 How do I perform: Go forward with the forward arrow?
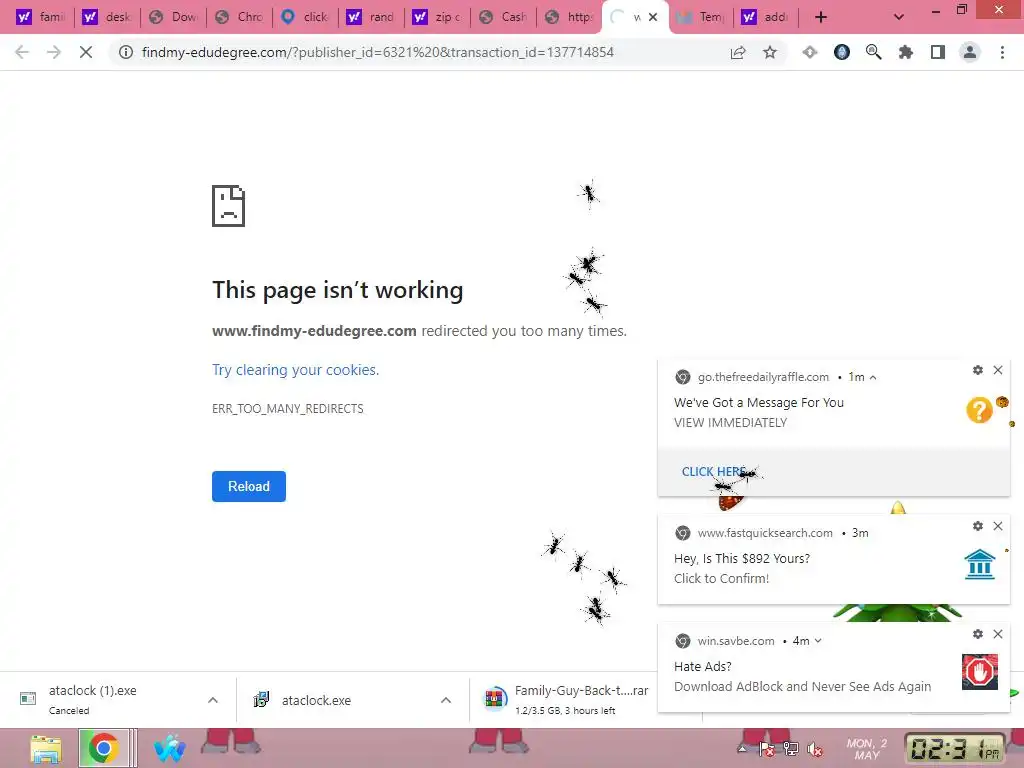pos(54,52)
